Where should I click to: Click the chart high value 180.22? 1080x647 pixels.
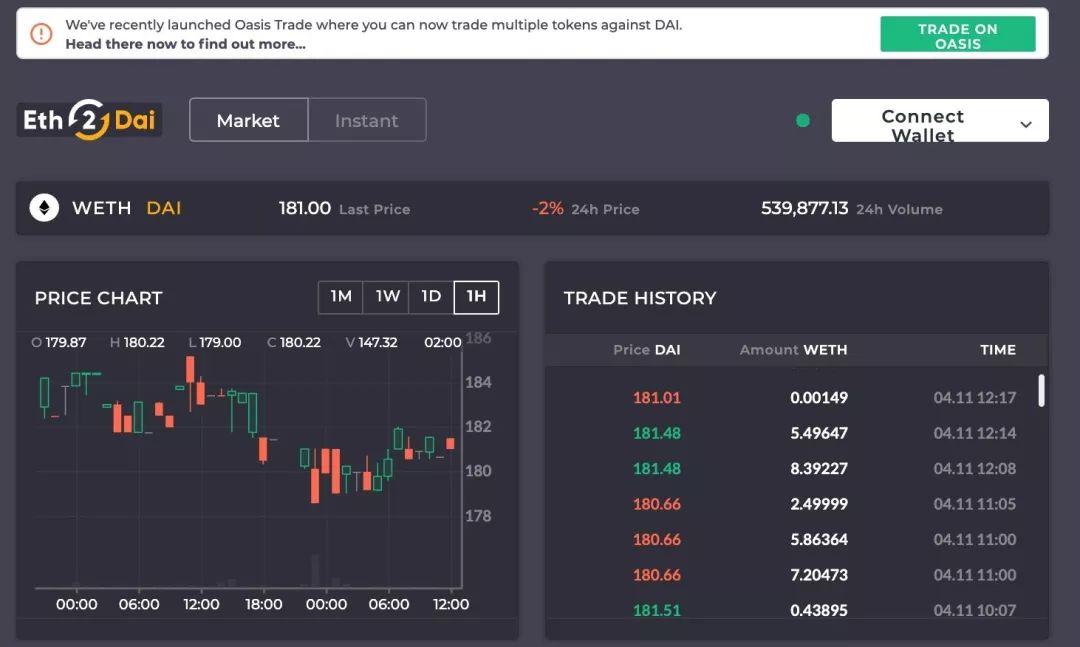click(x=144, y=342)
